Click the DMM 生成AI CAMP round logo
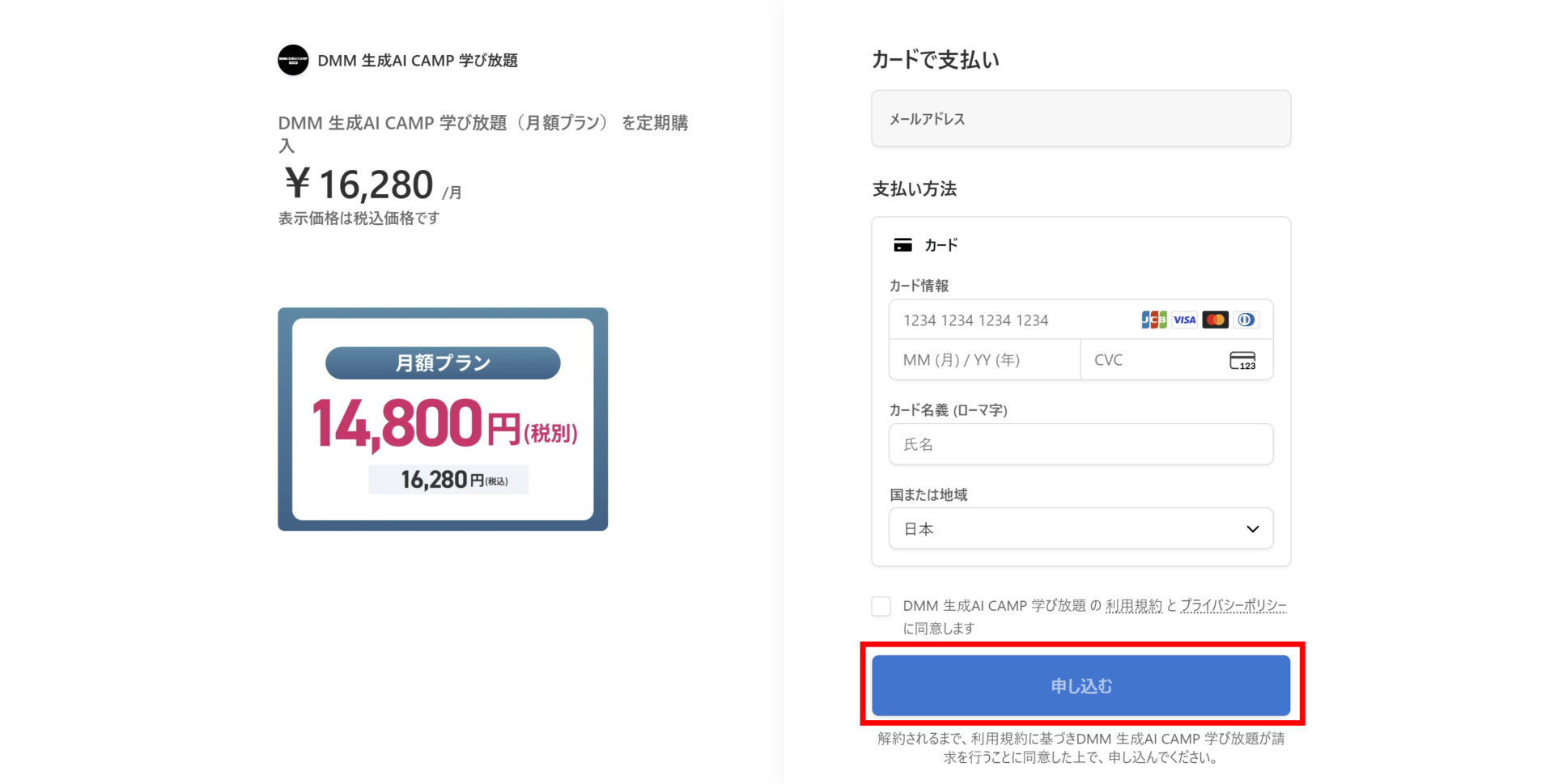 tap(293, 60)
